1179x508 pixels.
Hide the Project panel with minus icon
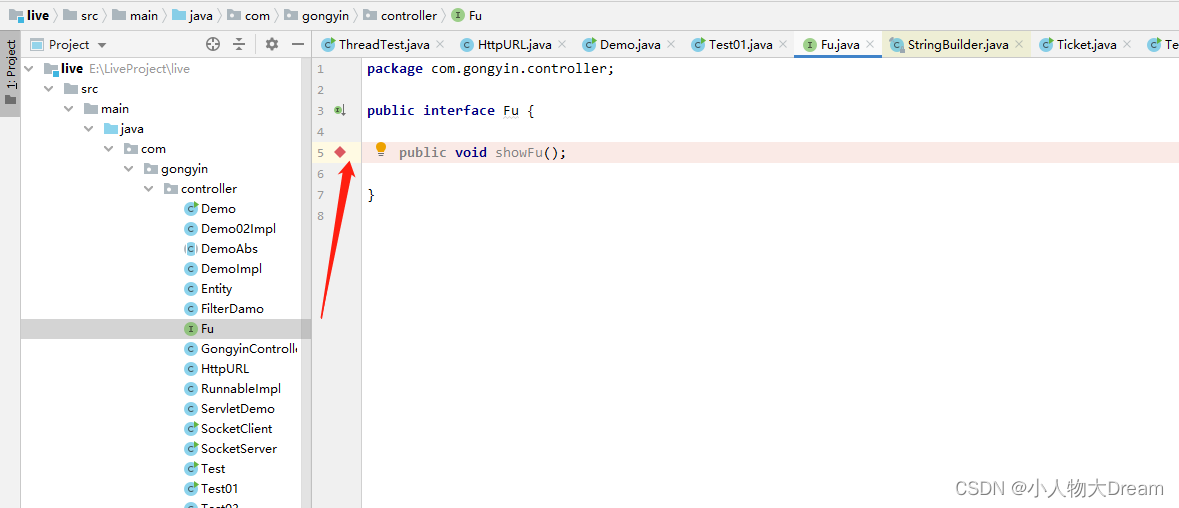coord(298,44)
